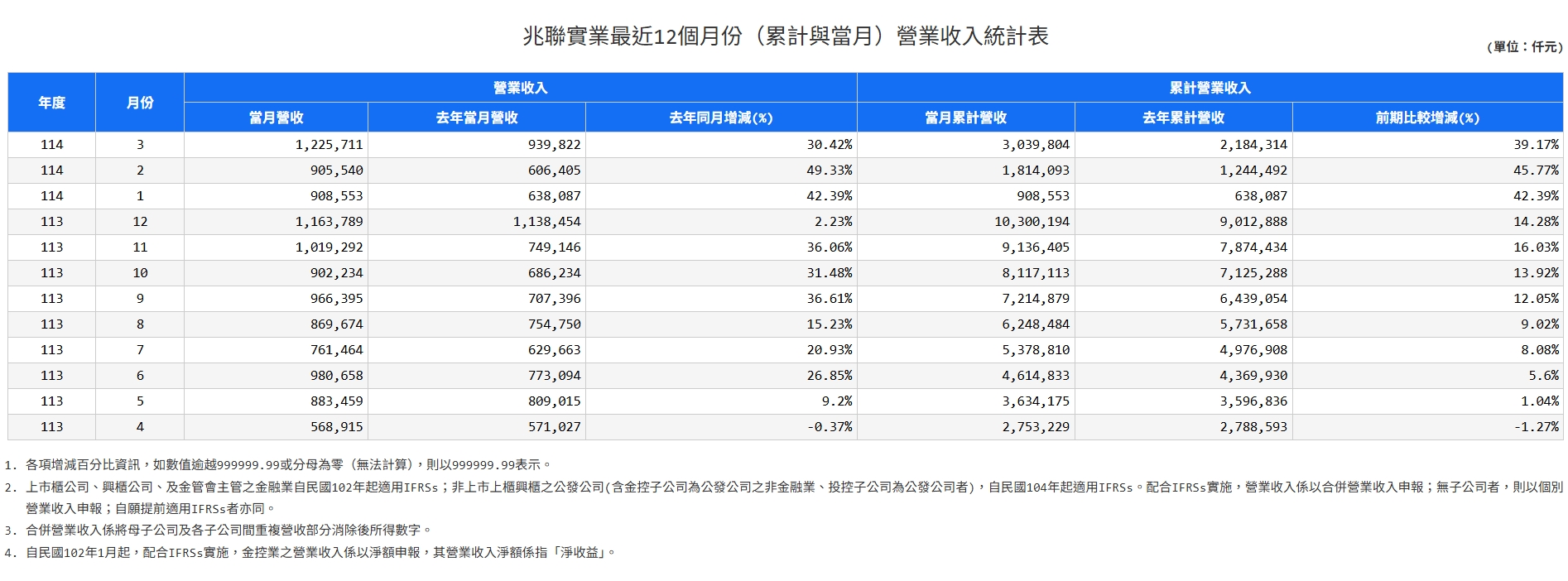The height and width of the screenshot is (581, 1568).
Task: Click the 月份 column header
Action: (x=140, y=103)
